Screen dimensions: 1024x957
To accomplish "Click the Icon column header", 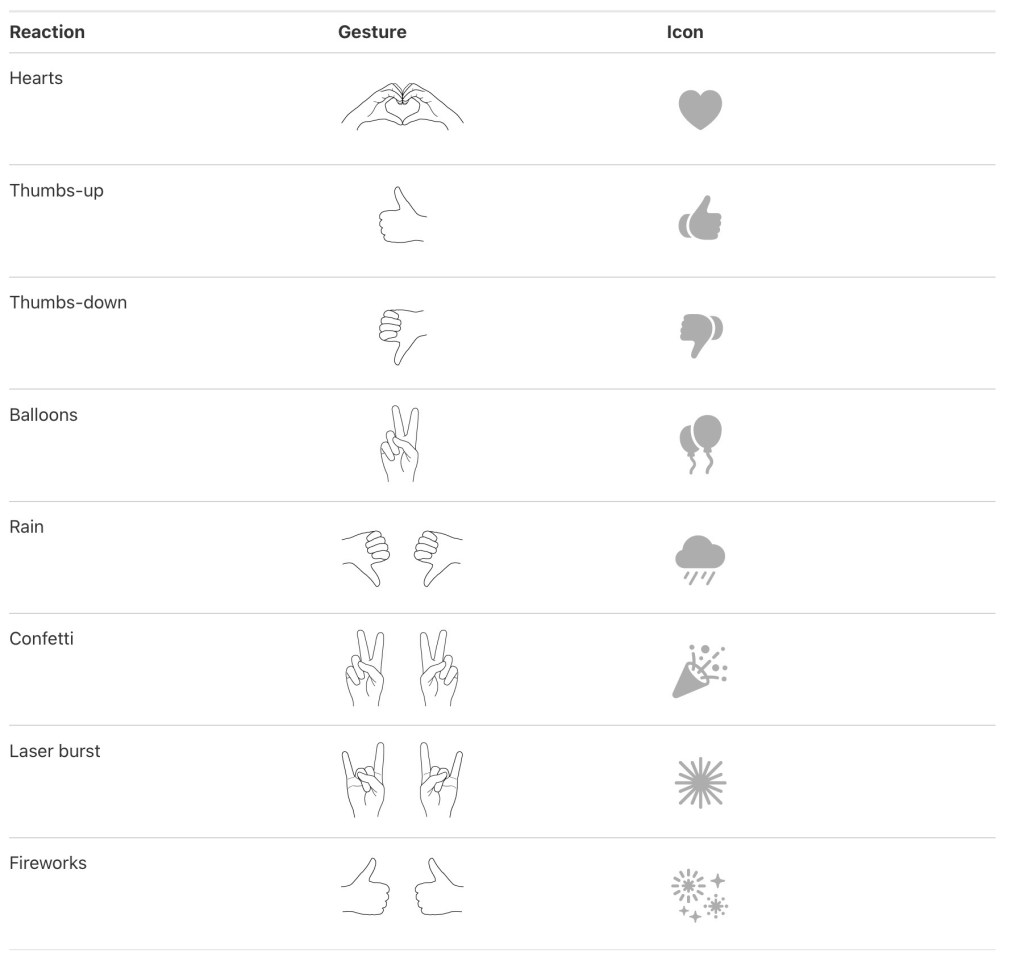I will pos(685,32).
